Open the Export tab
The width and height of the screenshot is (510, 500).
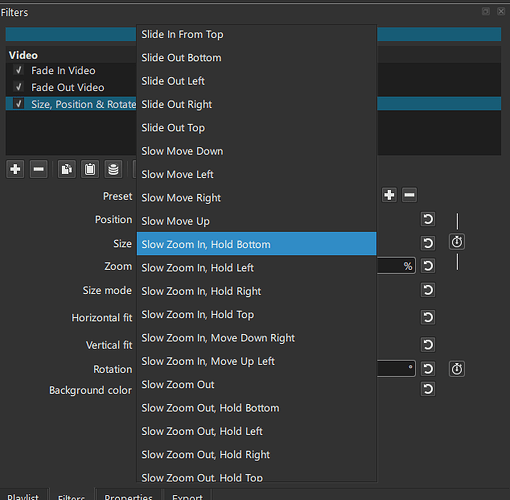187,496
